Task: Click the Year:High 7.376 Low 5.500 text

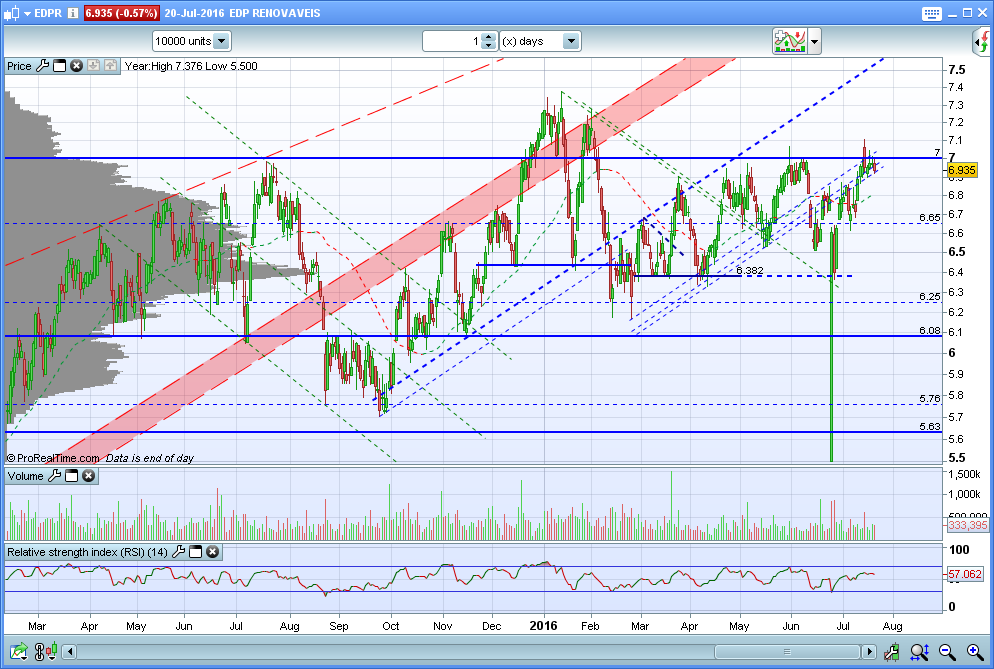Action: 191,66
